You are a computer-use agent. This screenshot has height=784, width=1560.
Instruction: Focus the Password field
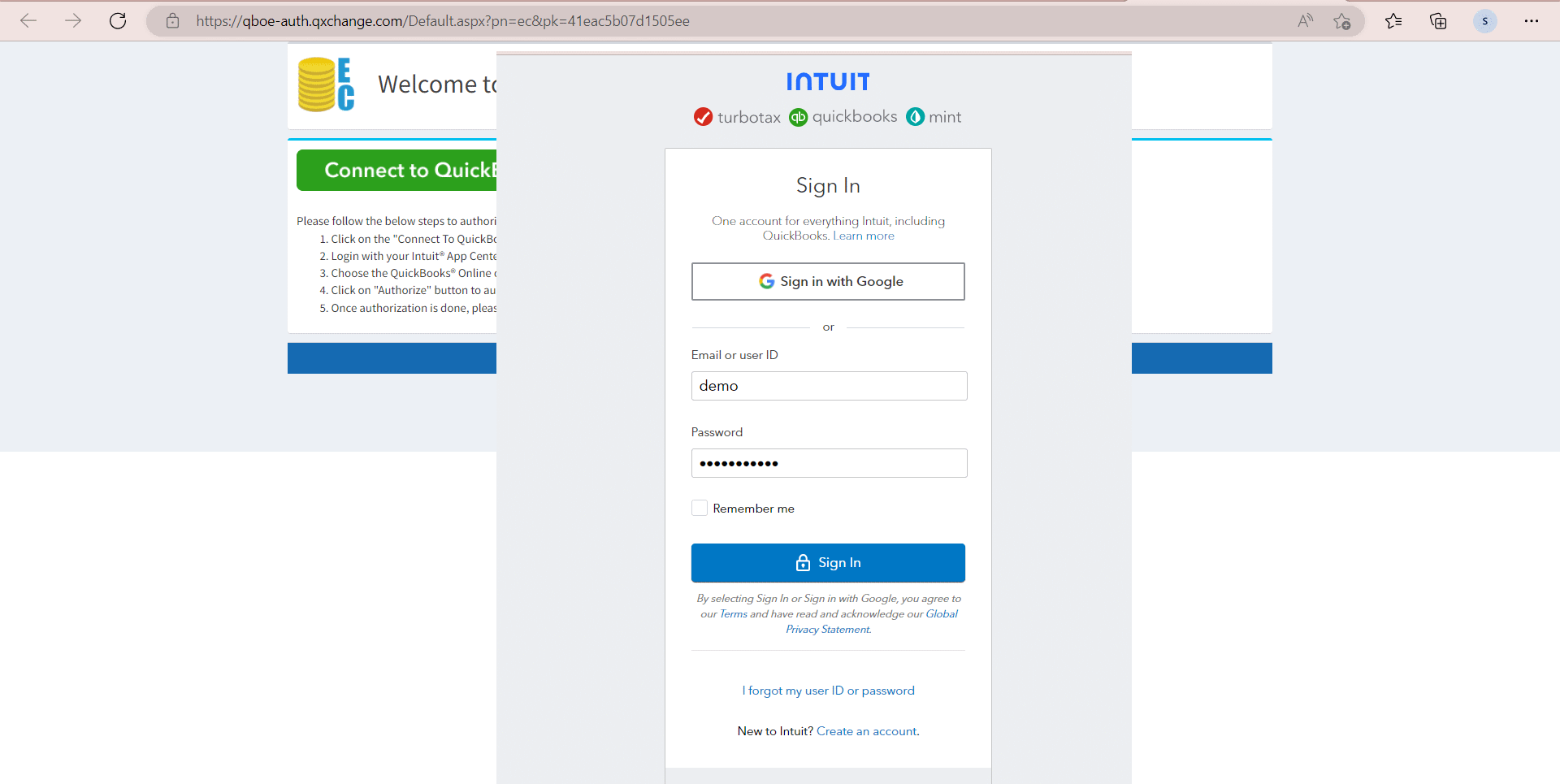tap(829, 463)
